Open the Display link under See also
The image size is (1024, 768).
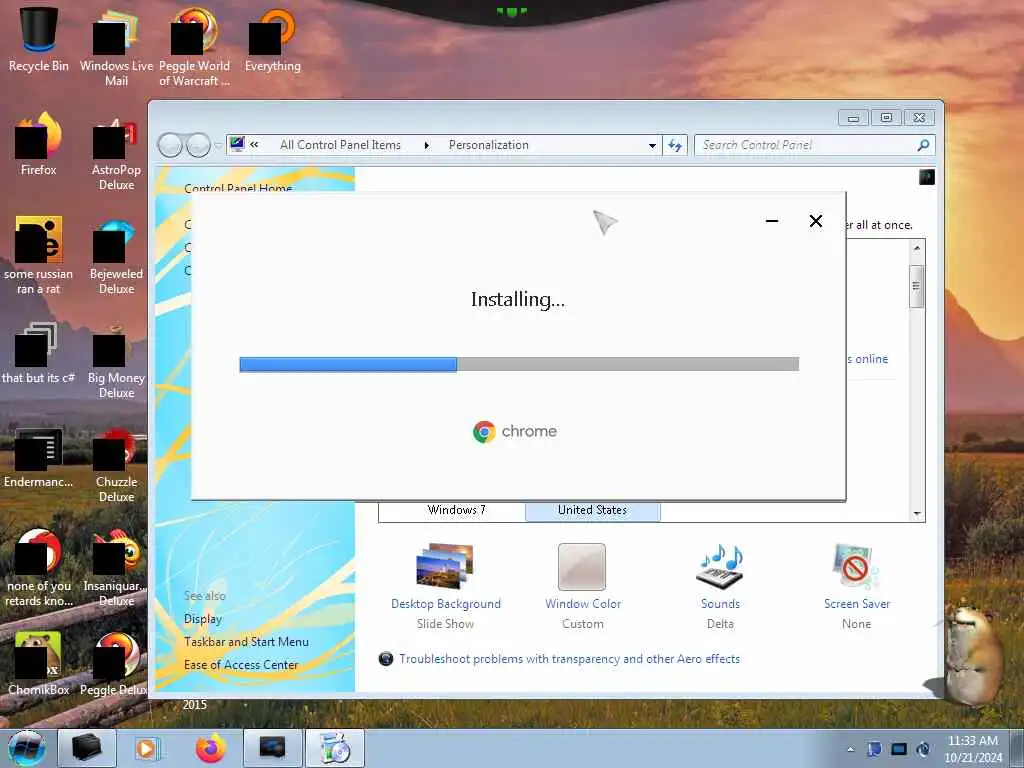[x=202, y=618]
